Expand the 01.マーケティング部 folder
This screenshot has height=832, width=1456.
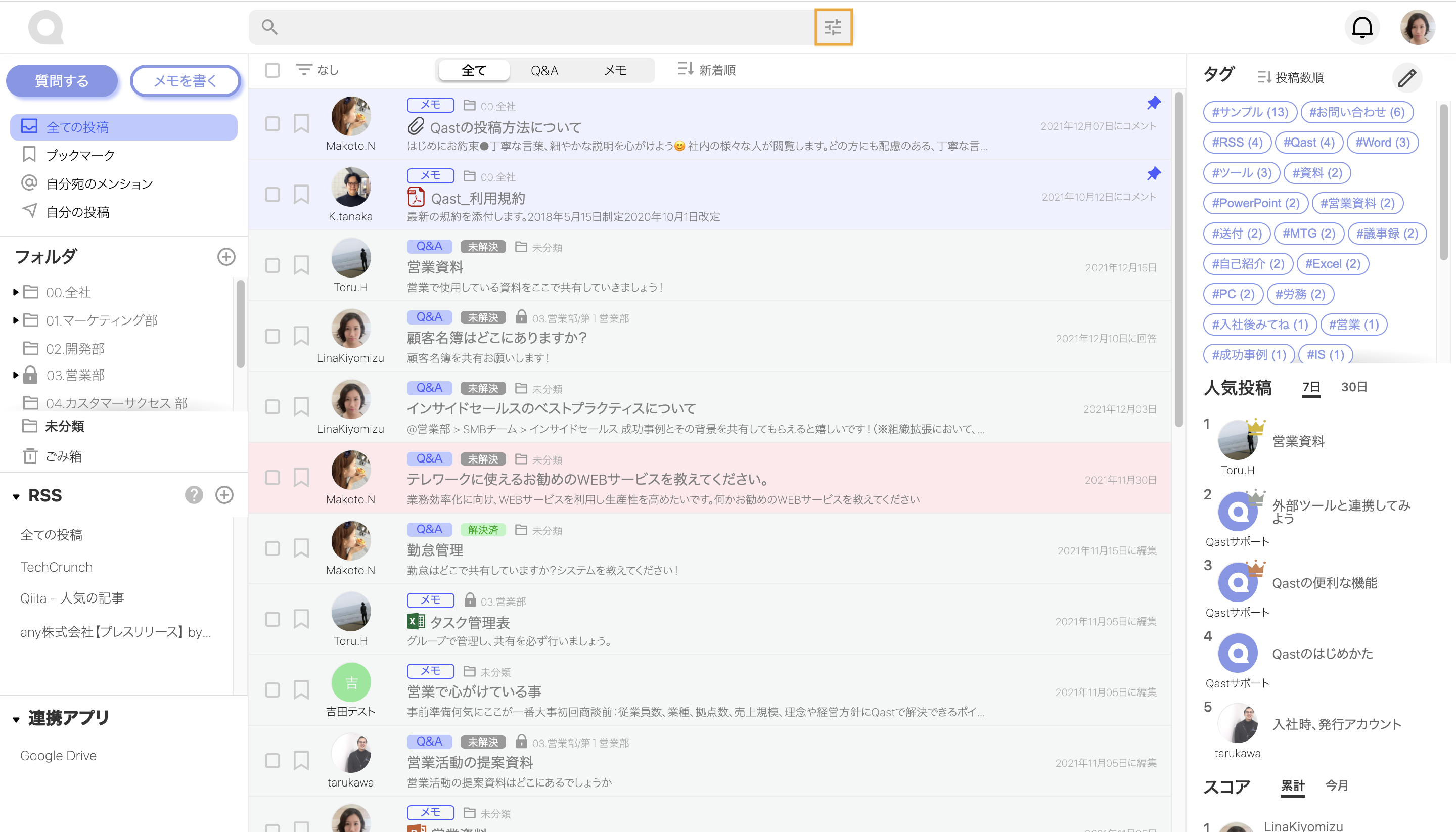point(16,320)
